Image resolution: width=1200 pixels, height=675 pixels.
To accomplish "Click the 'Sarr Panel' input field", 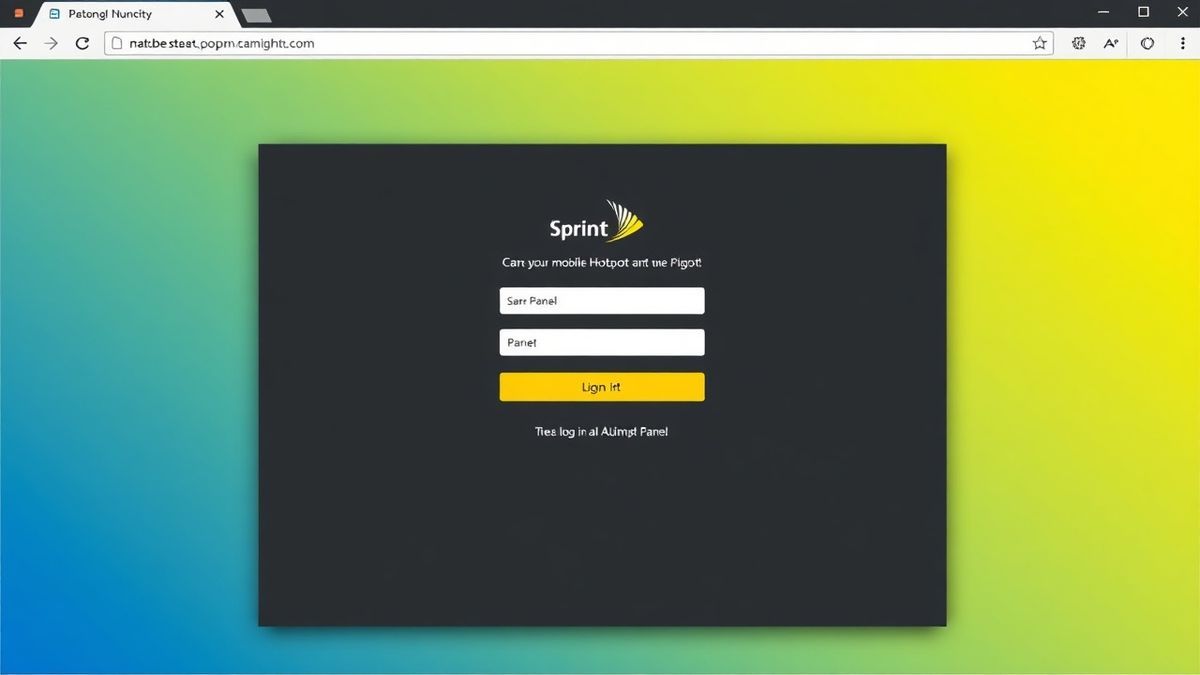I will [x=602, y=301].
